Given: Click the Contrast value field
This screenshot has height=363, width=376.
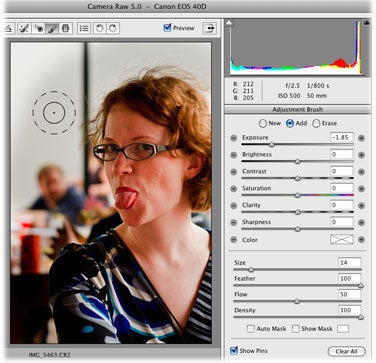Looking at the screenshot, I should 342,171.
